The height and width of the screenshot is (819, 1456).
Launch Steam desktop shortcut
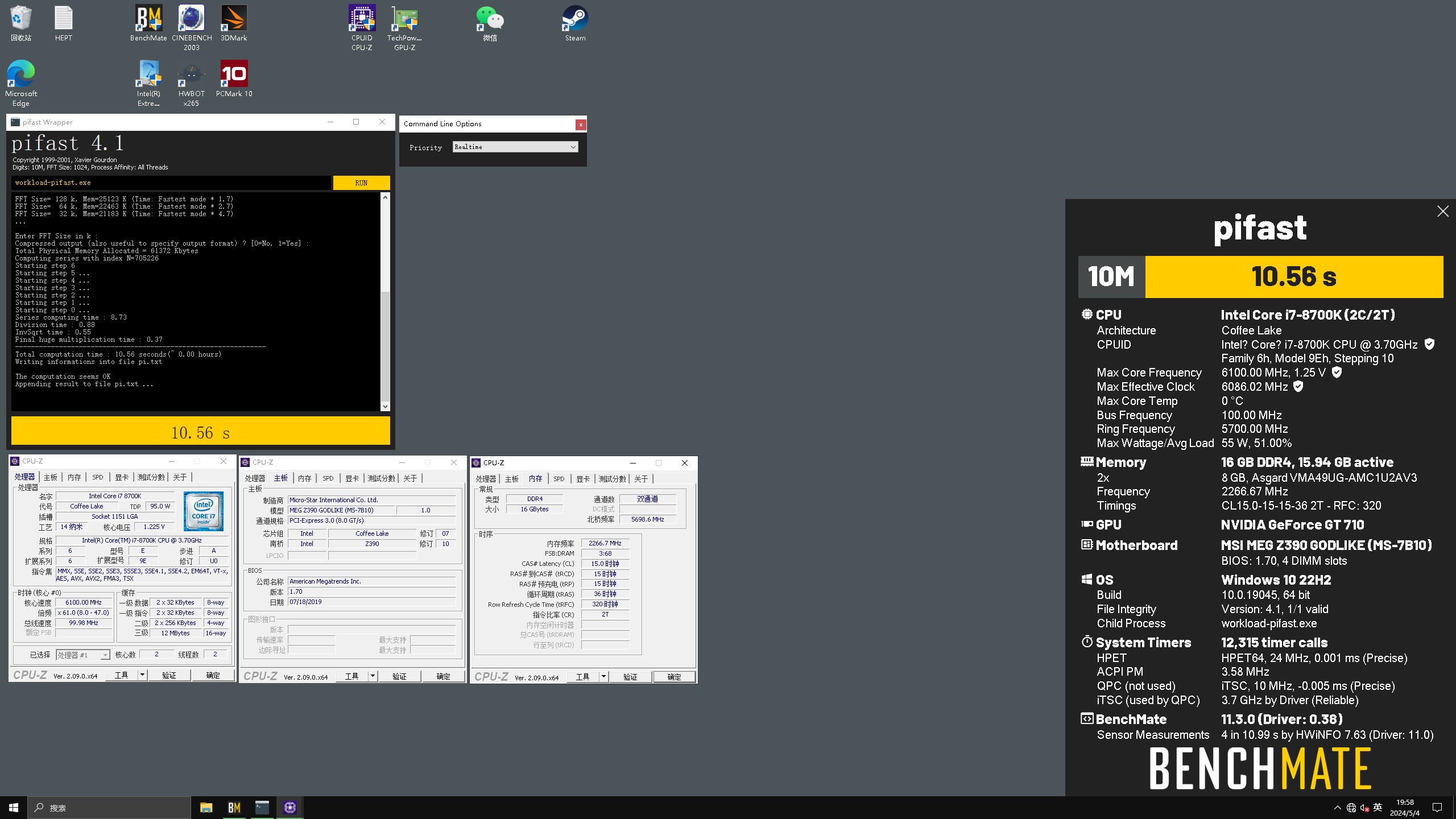575,24
